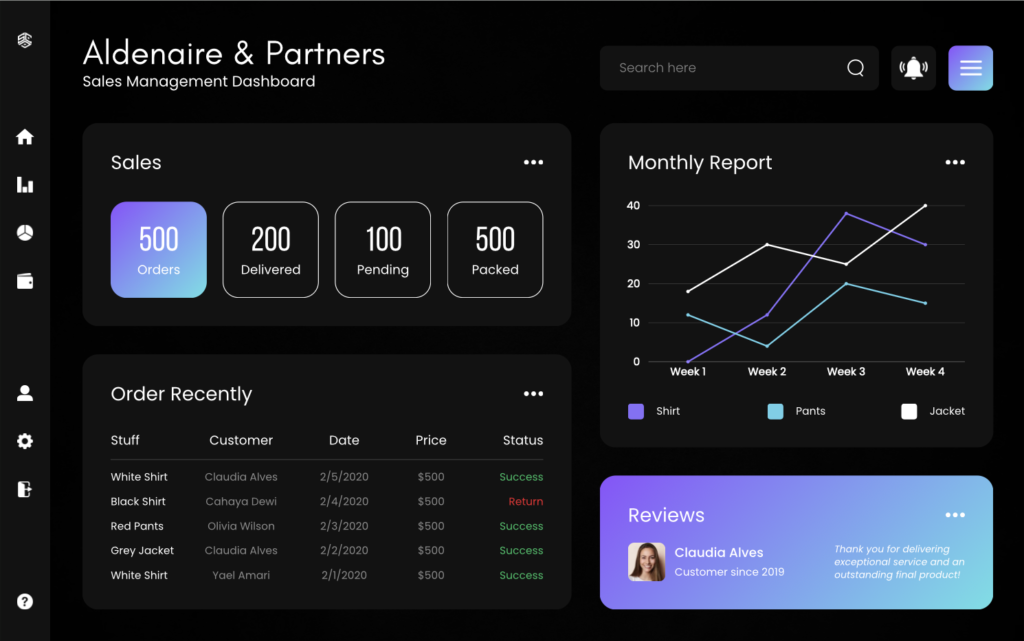Open the purple hamburger menu button
The height and width of the screenshot is (641, 1024).
click(x=970, y=68)
